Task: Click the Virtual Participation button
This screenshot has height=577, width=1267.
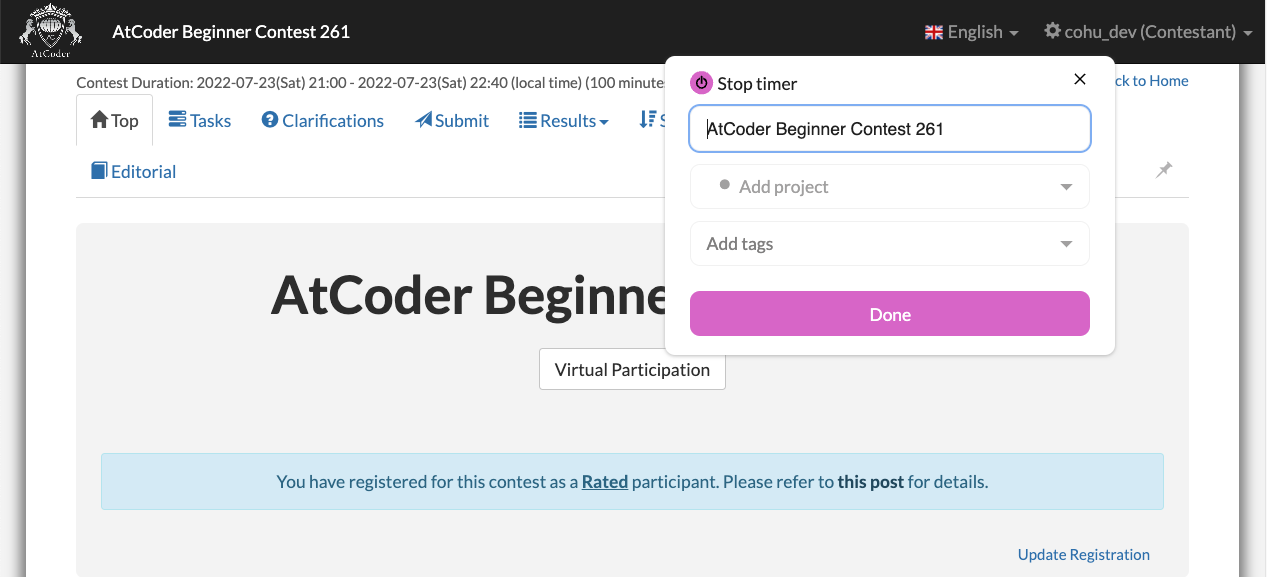Action: click(x=632, y=369)
